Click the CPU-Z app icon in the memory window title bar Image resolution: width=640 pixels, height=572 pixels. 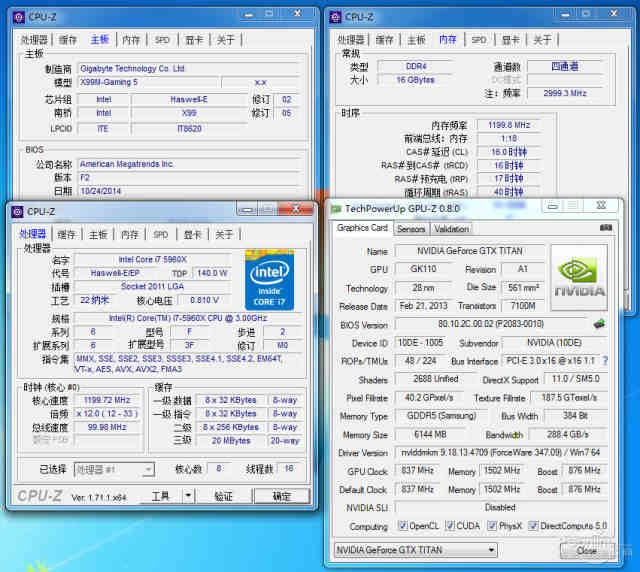(x=335, y=17)
